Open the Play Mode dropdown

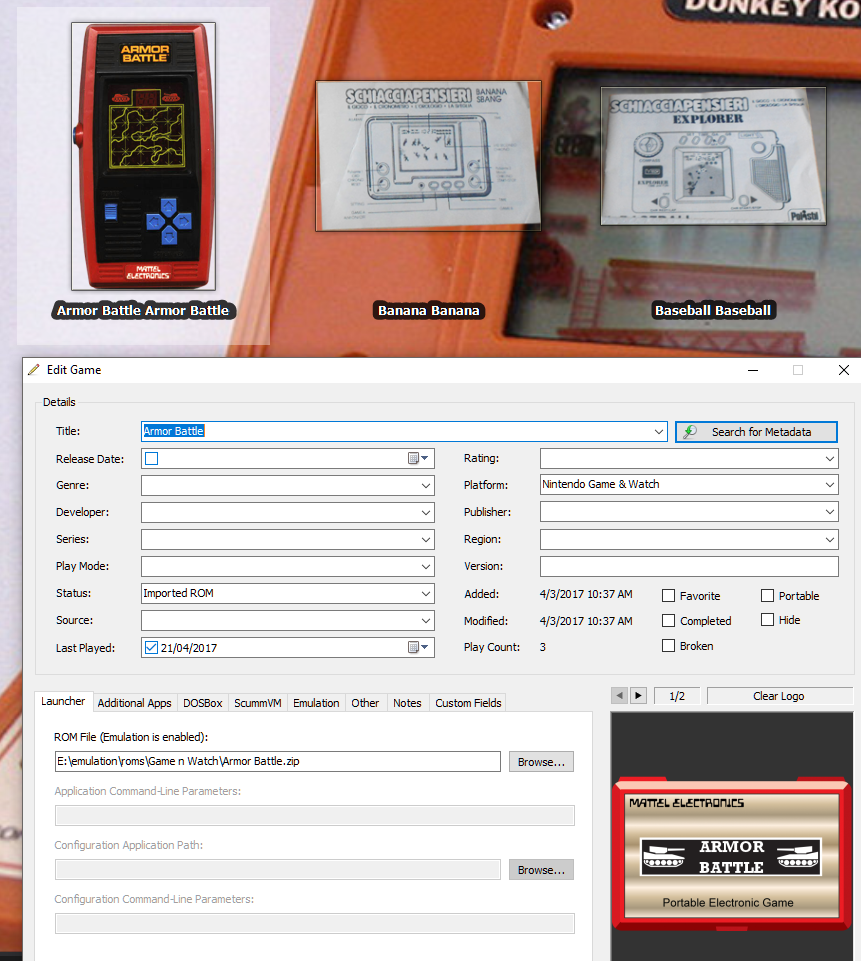pos(426,566)
